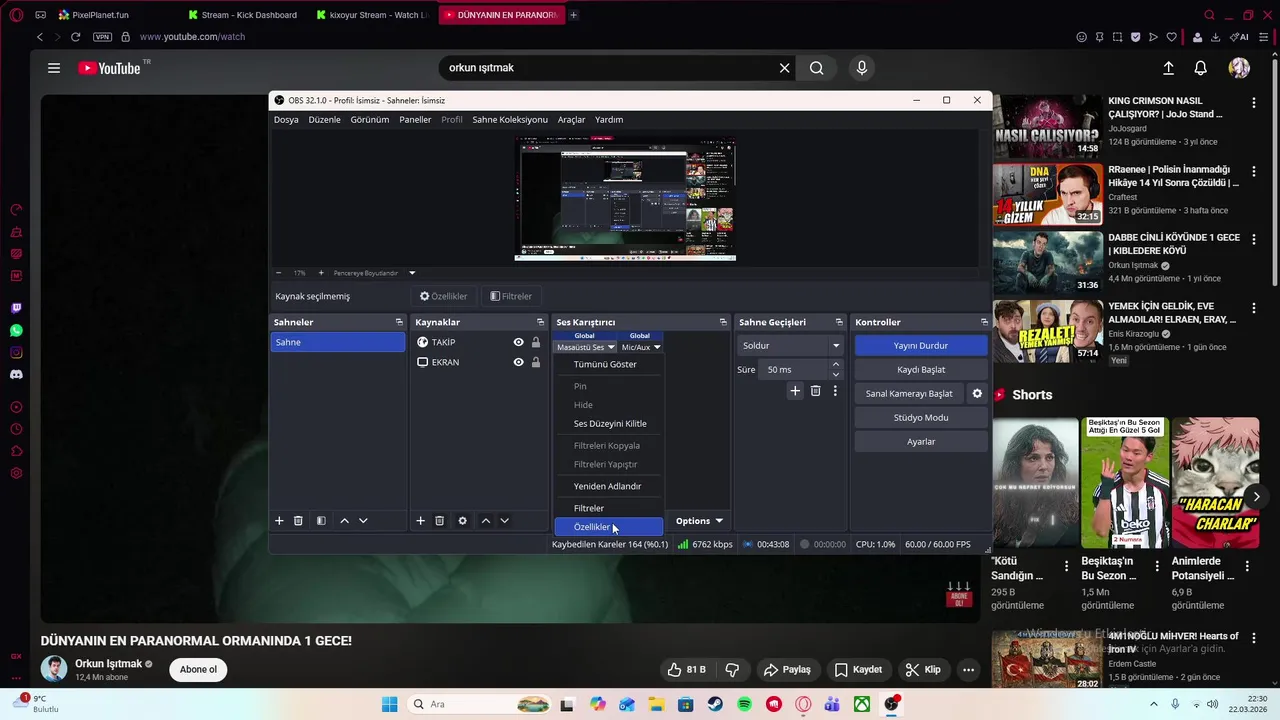
Task: Open the transition three-dot options menu
Action: click(x=835, y=391)
